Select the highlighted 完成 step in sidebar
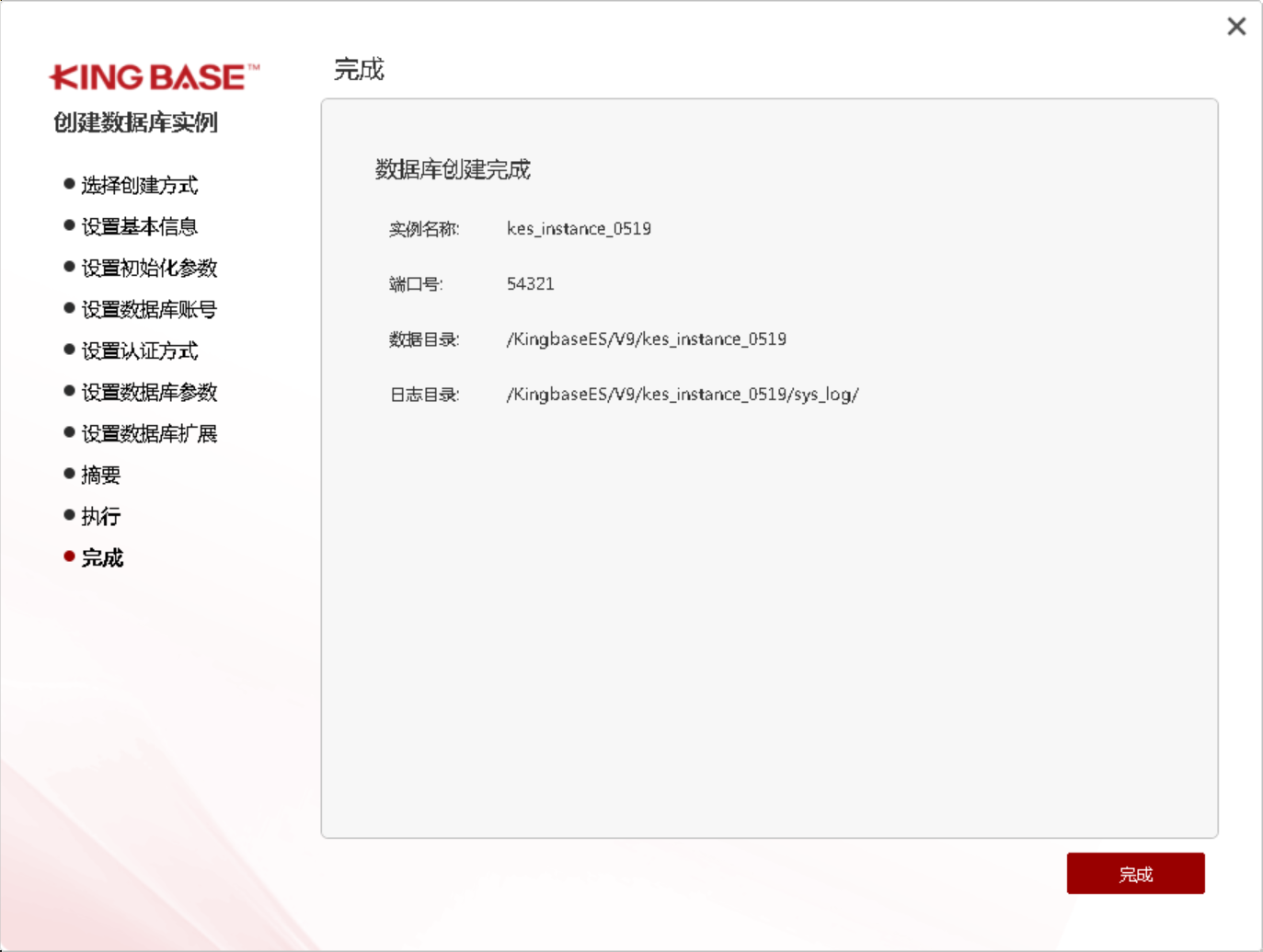1263x952 pixels. pos(102,557)
